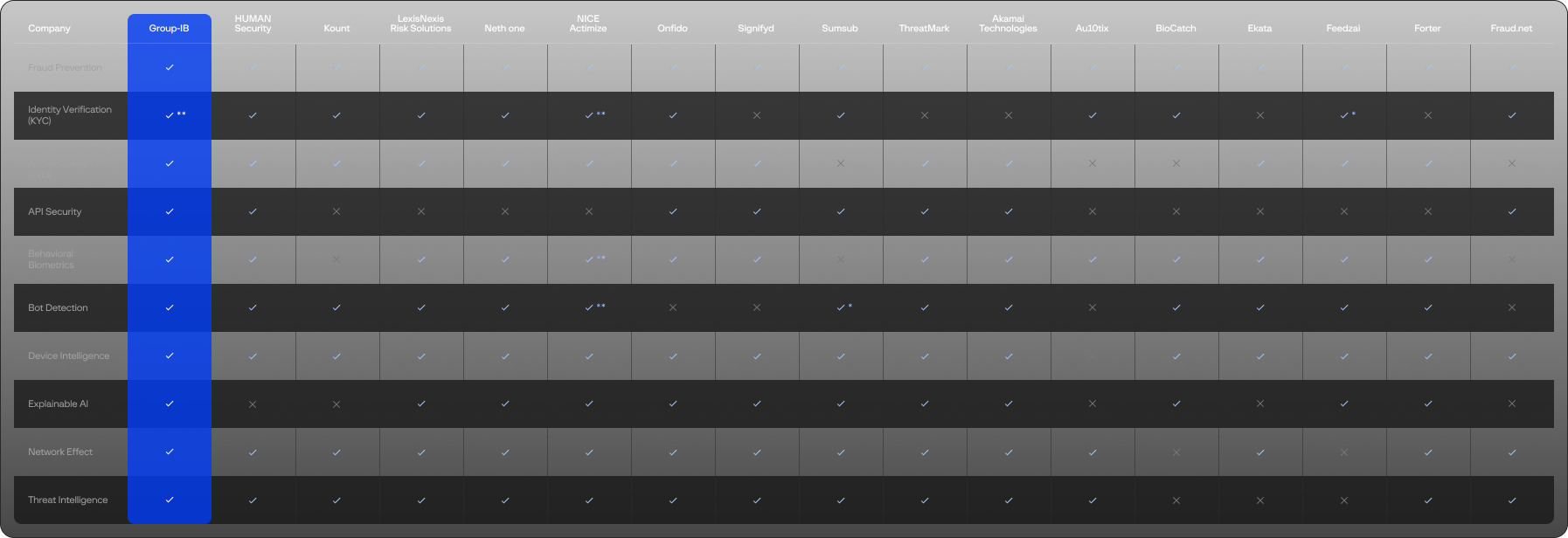
Task: Click Onfido Bot Detection cross icon
Action: tap(673, 307)
